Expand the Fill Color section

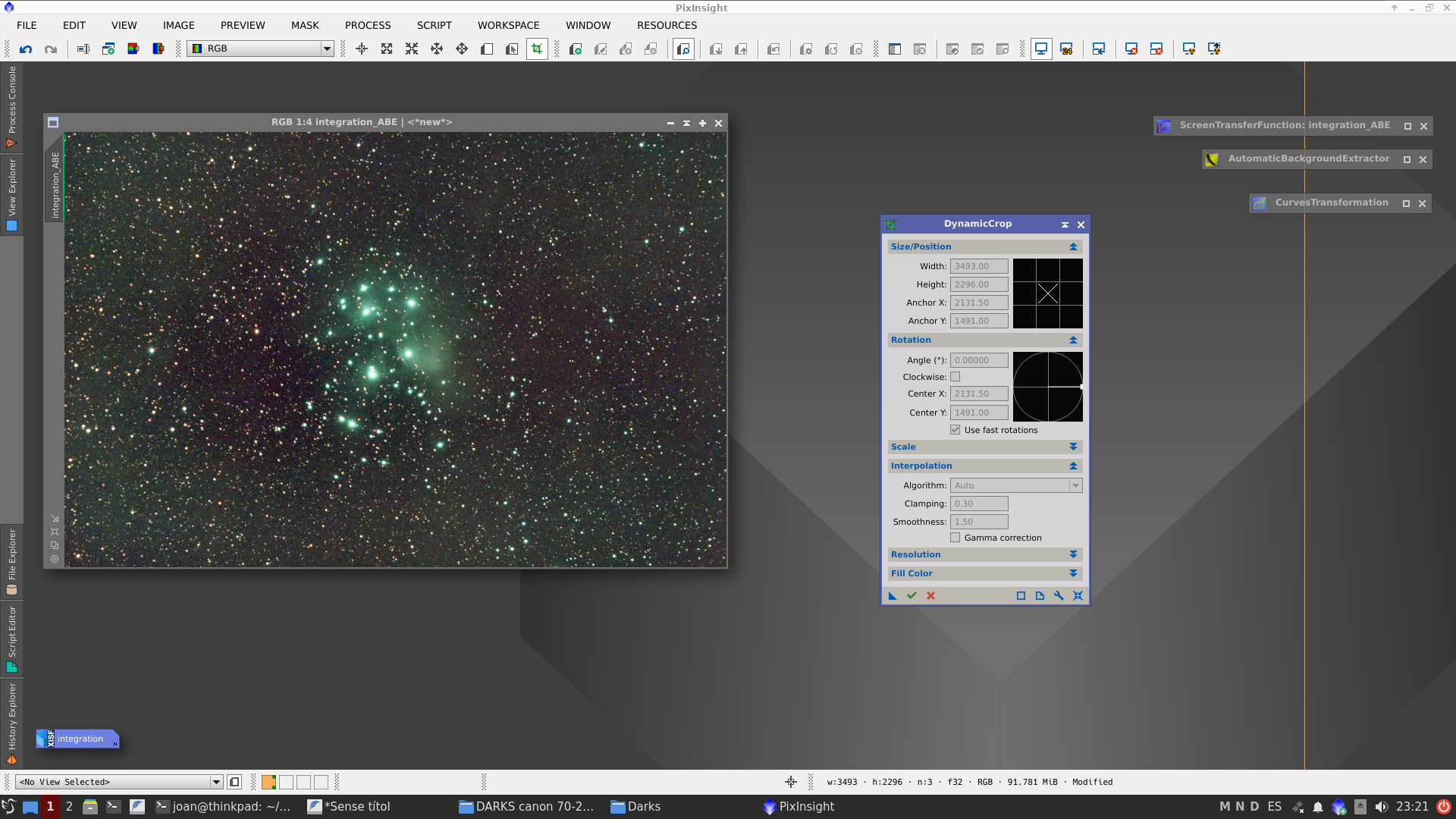1073,573
